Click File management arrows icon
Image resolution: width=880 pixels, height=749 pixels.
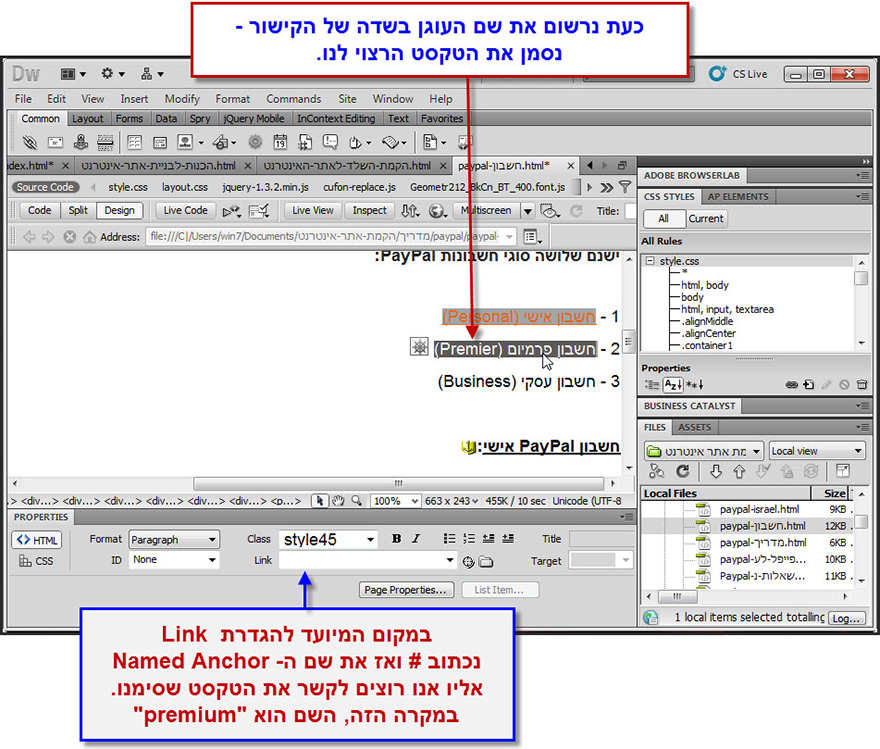(x=410, y=211)
